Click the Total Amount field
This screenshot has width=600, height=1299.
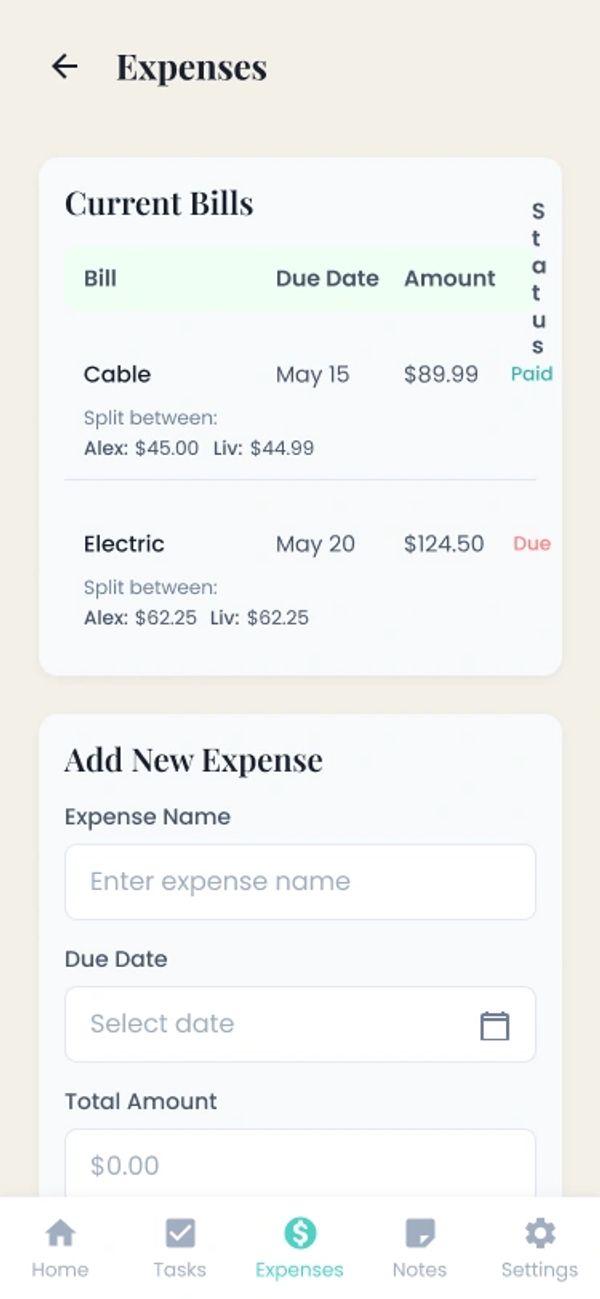(300, 1164)
